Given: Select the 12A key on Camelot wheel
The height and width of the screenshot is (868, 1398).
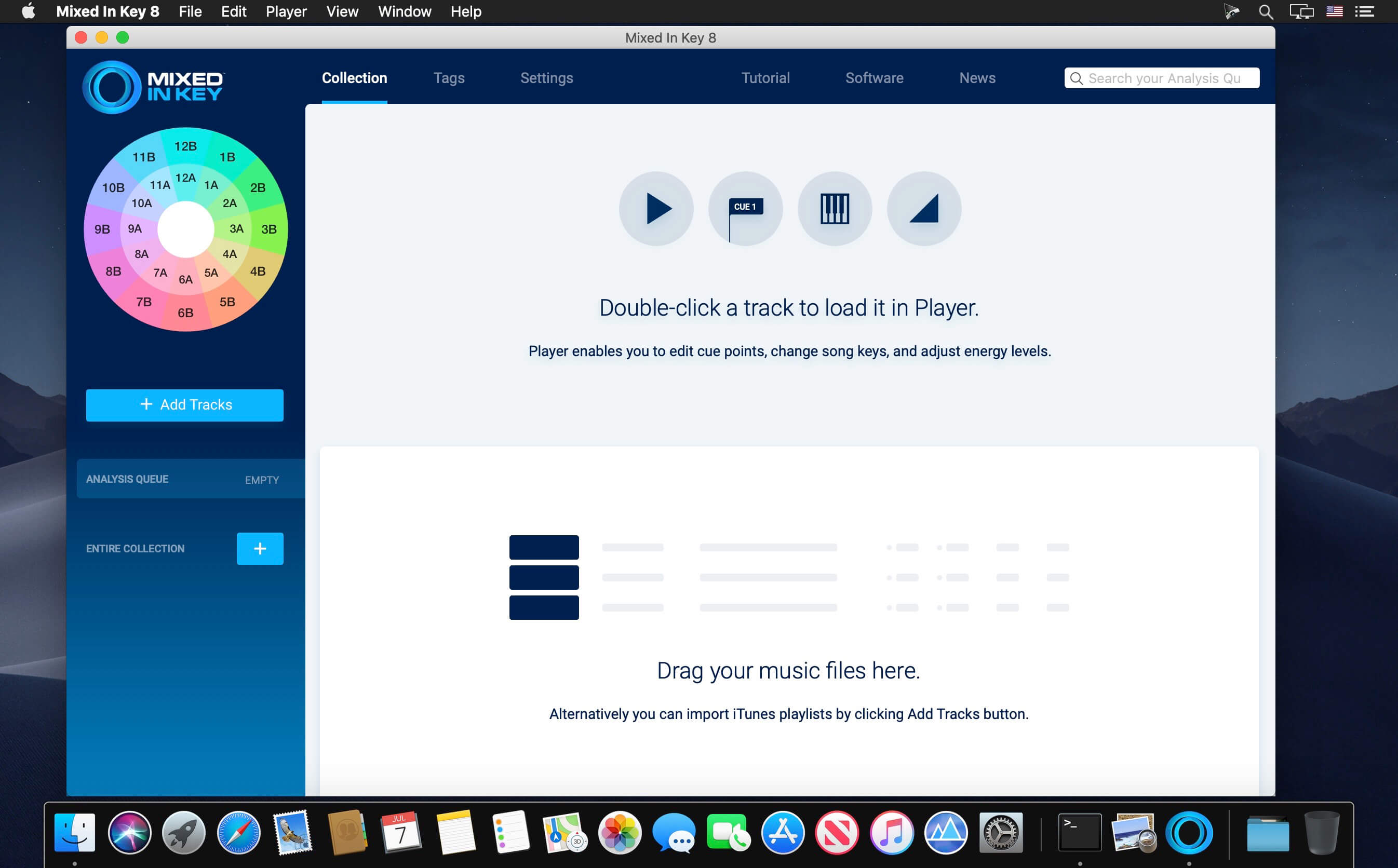Looking at the screenshot, I should click(185, 178).
